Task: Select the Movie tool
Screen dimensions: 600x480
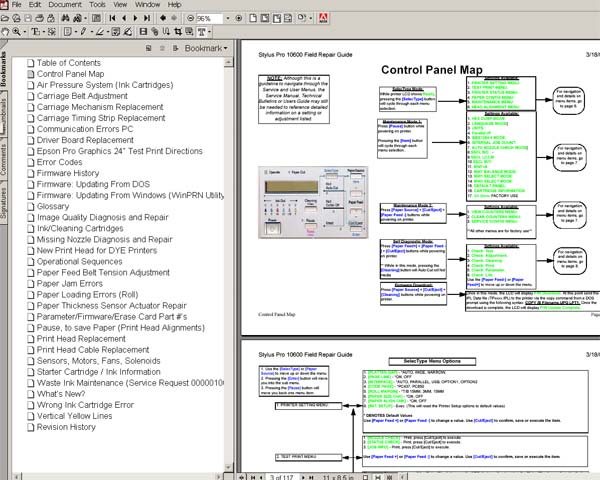Action: pos(143,31)
